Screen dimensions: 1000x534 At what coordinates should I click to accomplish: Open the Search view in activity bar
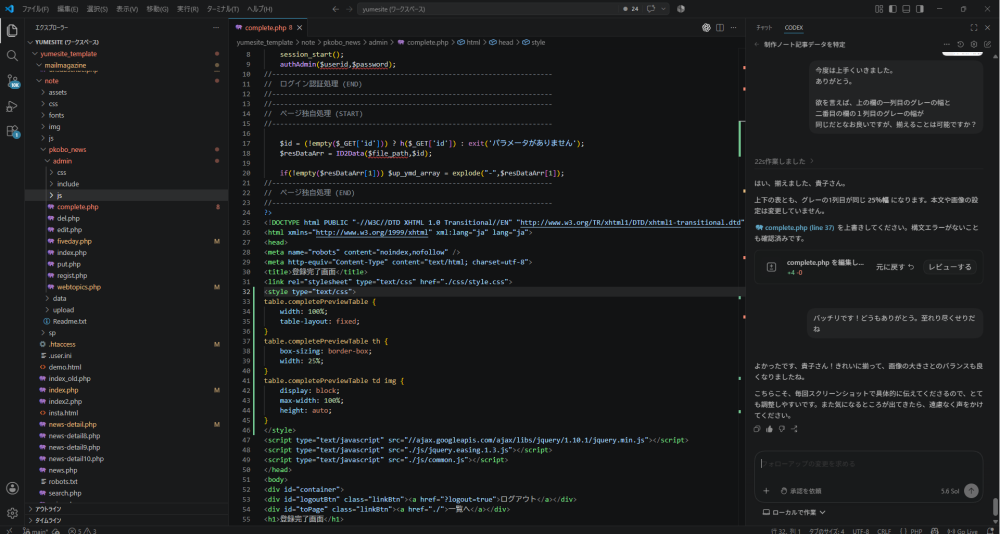pos(12,56)
